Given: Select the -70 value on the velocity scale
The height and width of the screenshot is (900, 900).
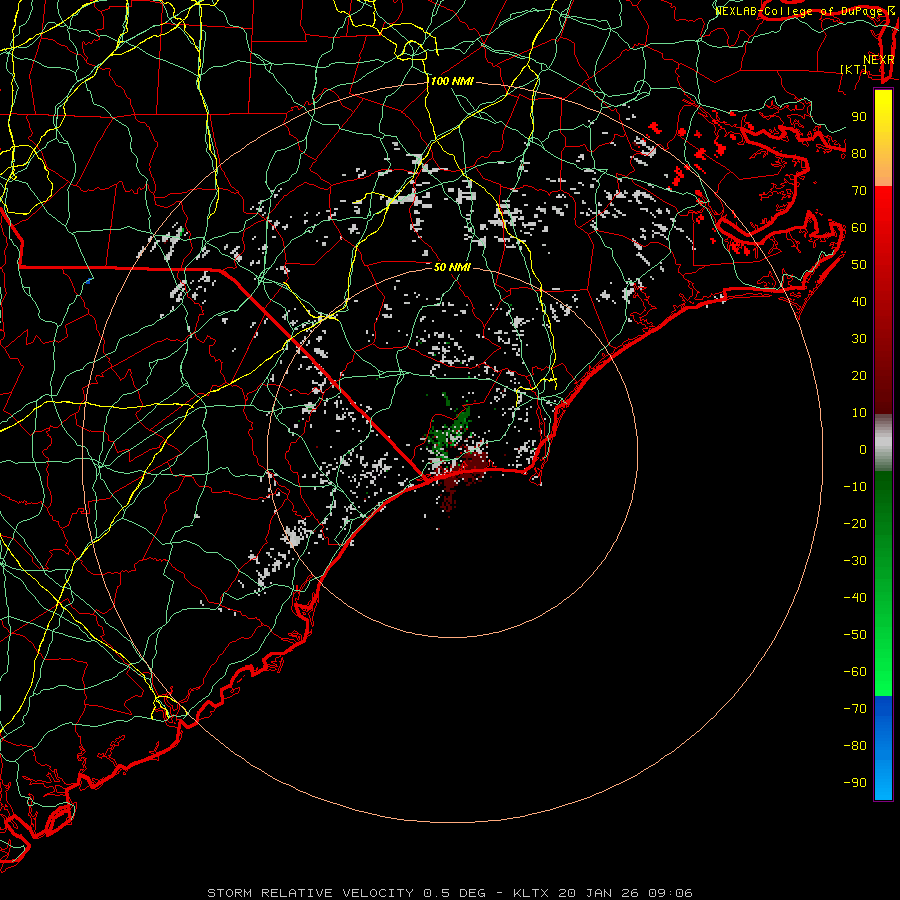Looking at the screenshot, I should point(855,709).
